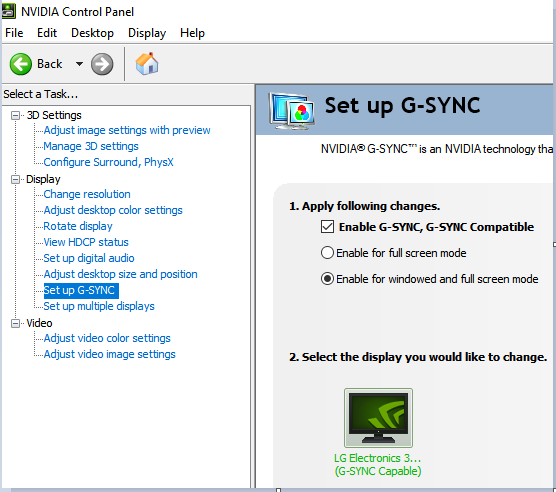Open the Desktop menu
This screenshot has height=492, width=556.
click(x=92, y=33)
